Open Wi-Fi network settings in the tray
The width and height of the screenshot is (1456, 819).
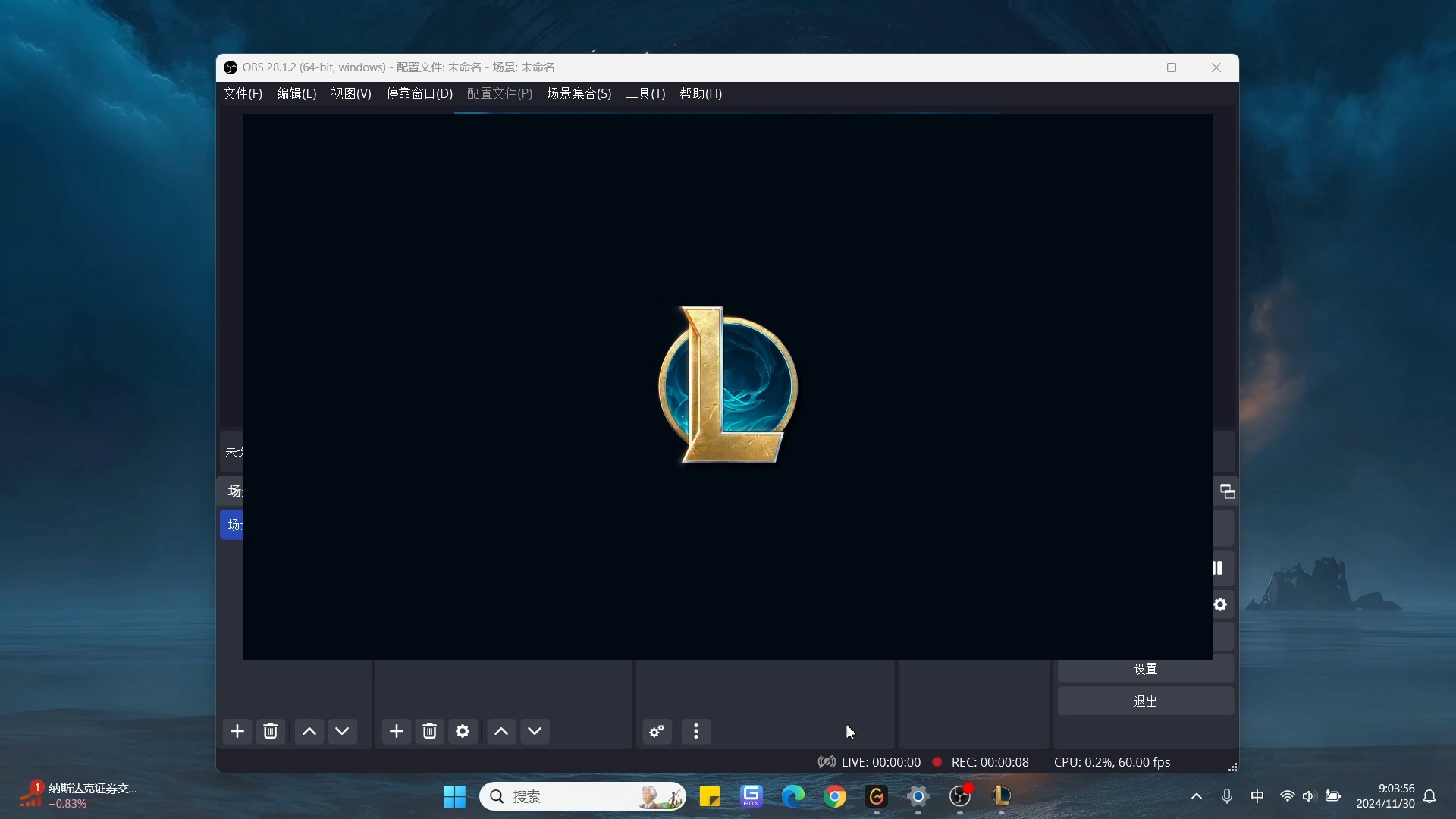[1287, 796]
